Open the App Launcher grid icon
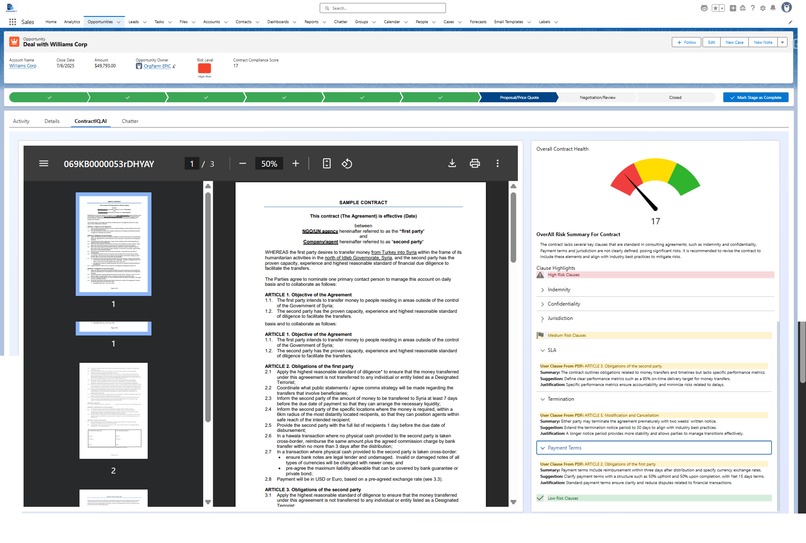This screenshot has width=806, height=543. 12,22
